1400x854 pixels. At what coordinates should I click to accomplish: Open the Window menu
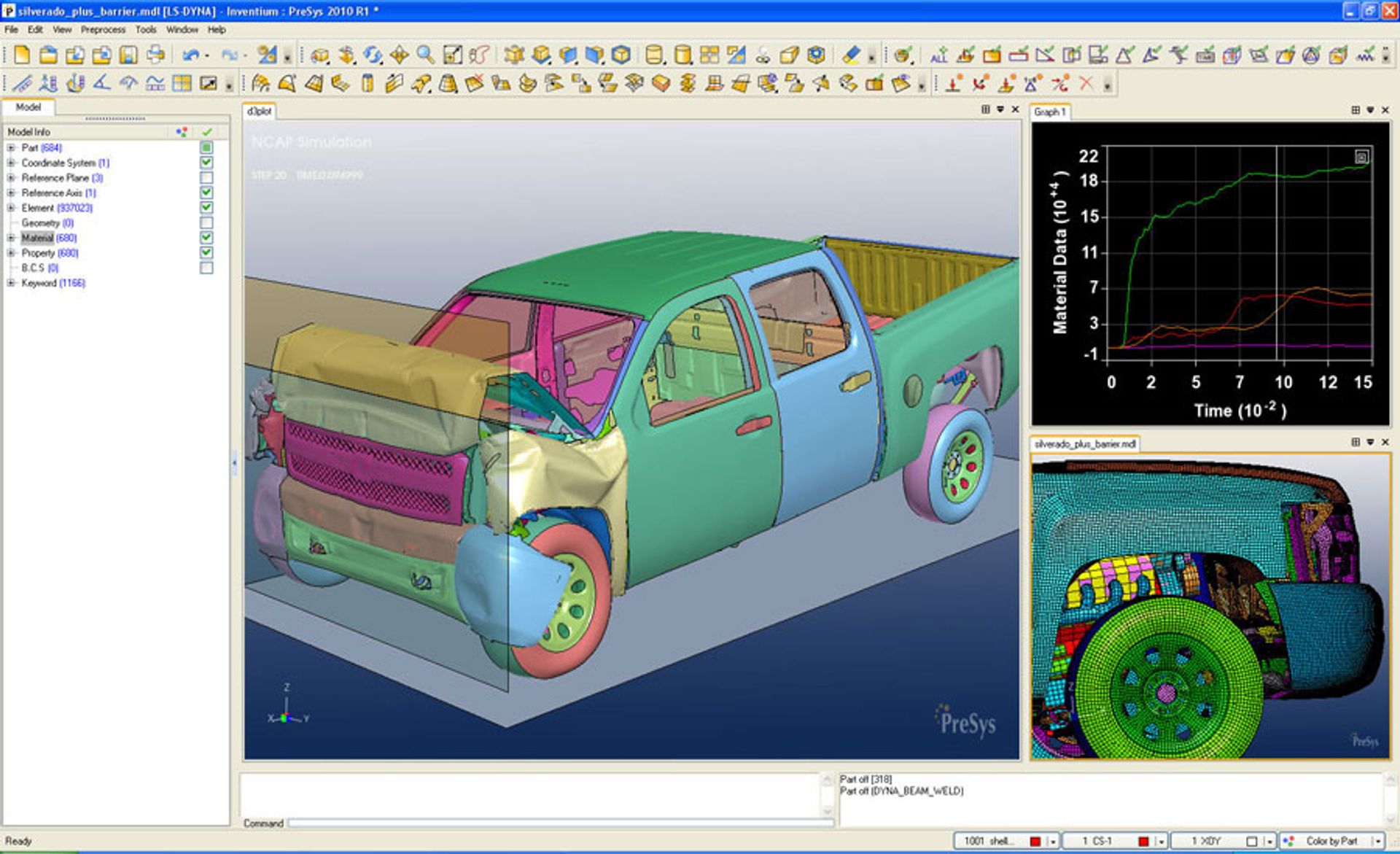[182, 30]
